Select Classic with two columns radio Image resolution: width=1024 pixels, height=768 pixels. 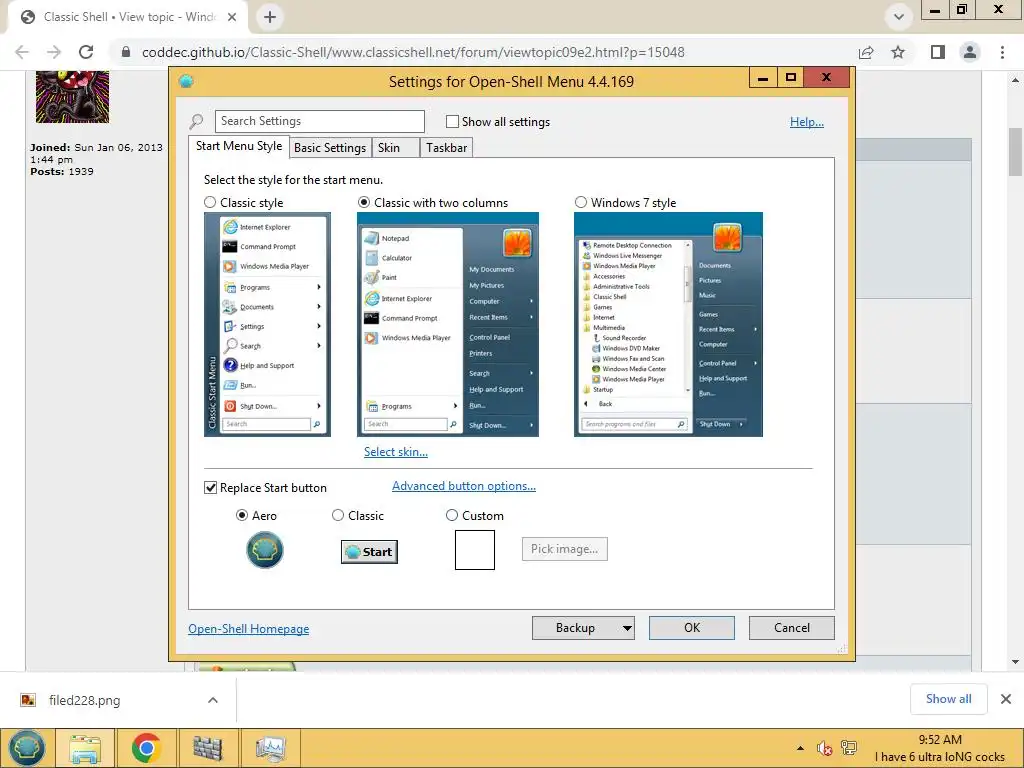[x=364, y=202]
